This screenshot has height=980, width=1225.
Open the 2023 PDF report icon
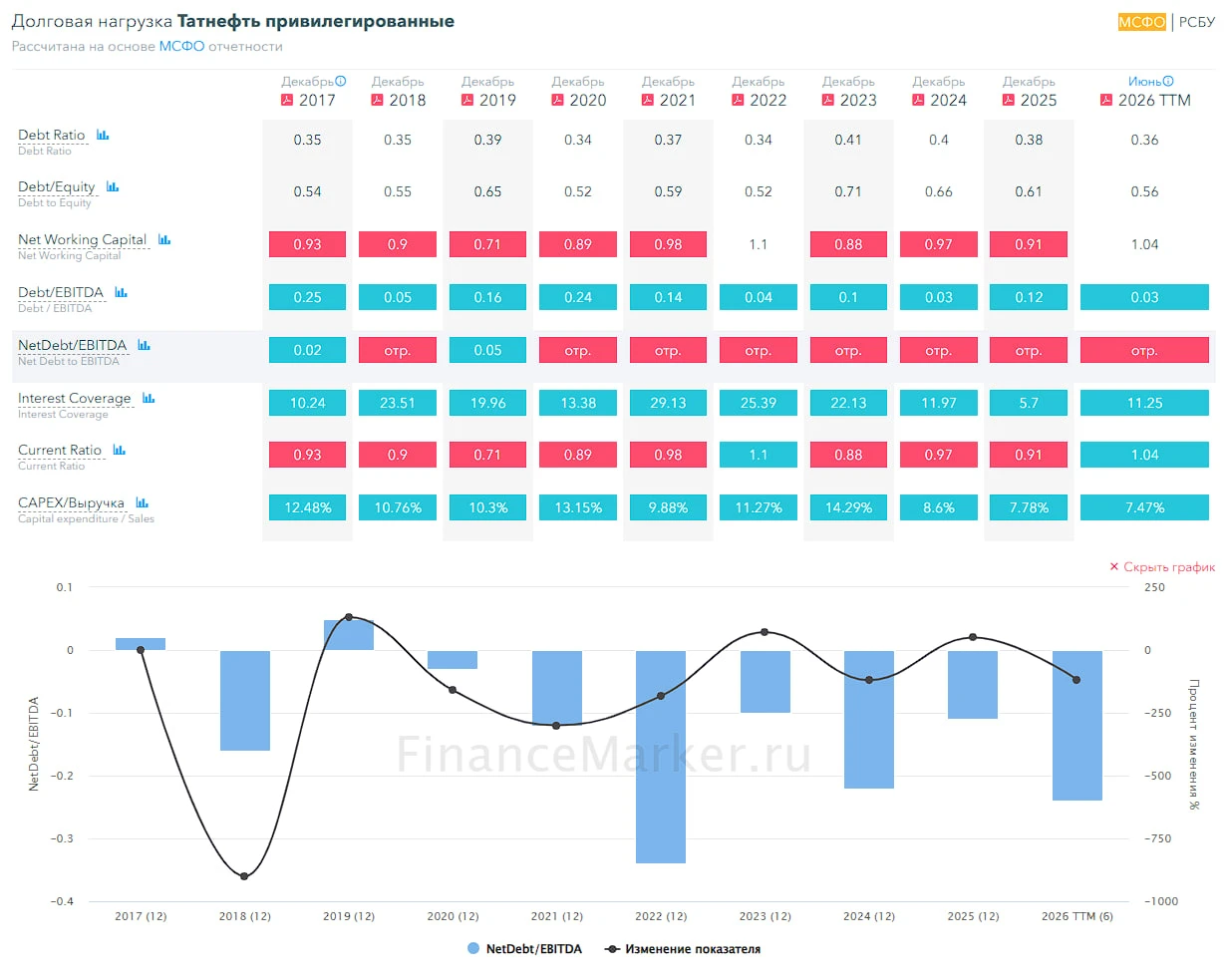[827, 100]
